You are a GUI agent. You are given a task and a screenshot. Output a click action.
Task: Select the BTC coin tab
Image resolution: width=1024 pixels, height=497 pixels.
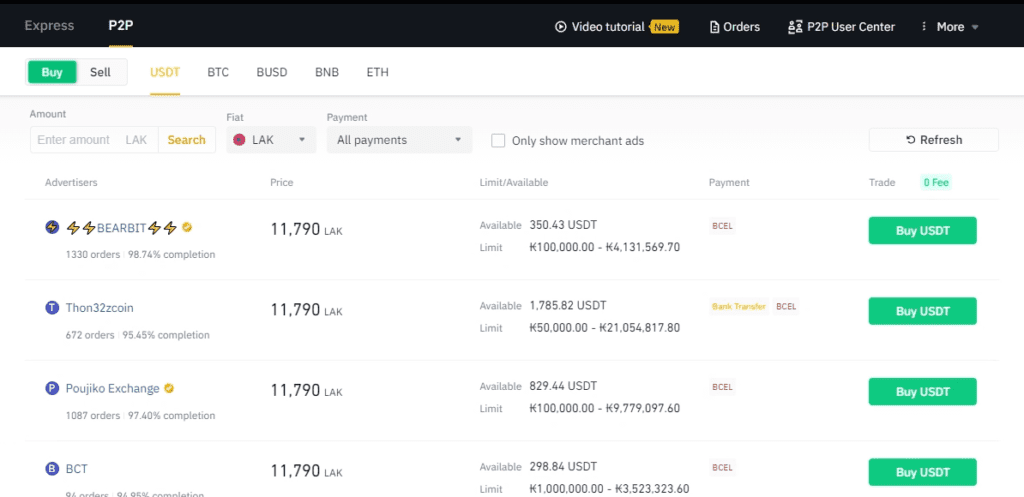pyautogui.click(x=218, y=72)
